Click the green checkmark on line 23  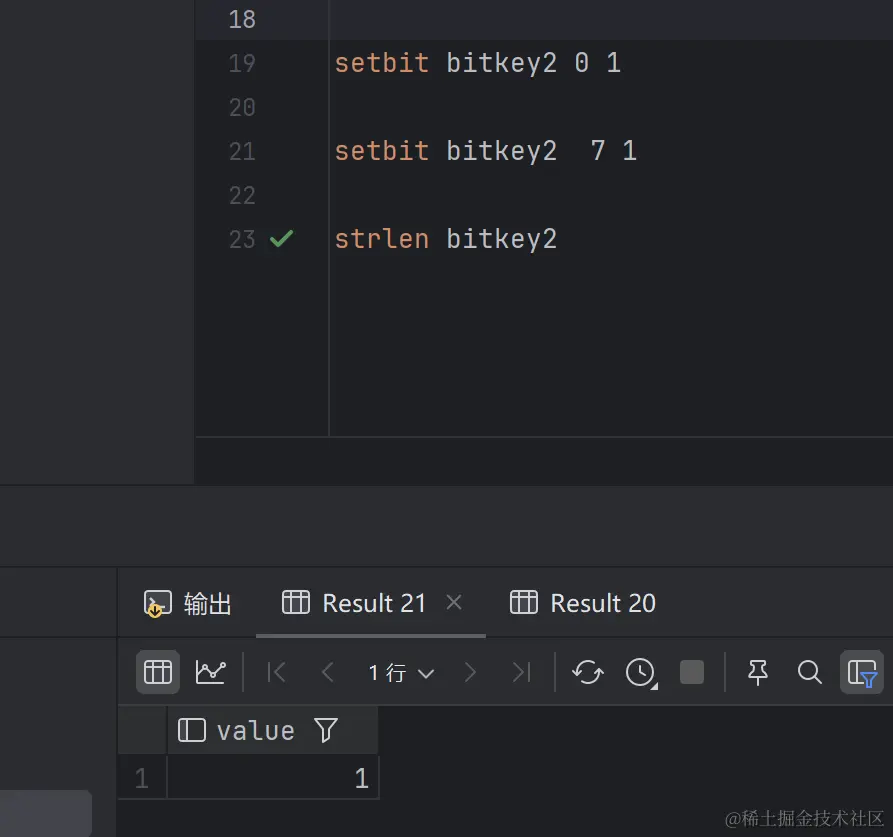[282, 239]
